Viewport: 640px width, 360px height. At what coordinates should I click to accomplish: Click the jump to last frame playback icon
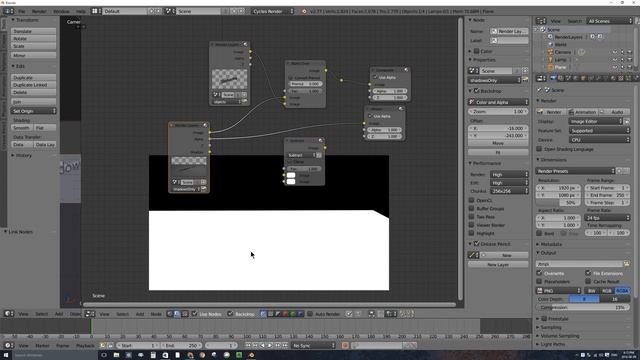(285, 345)
